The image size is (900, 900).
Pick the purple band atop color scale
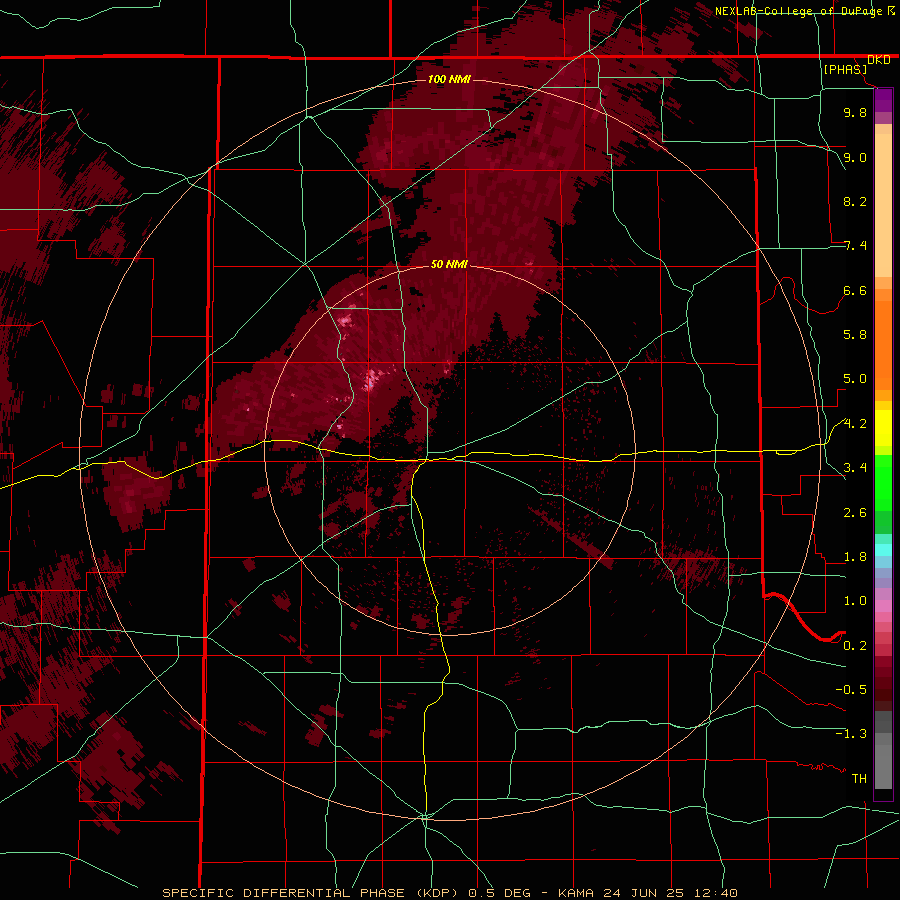click(x=883, y=100)
